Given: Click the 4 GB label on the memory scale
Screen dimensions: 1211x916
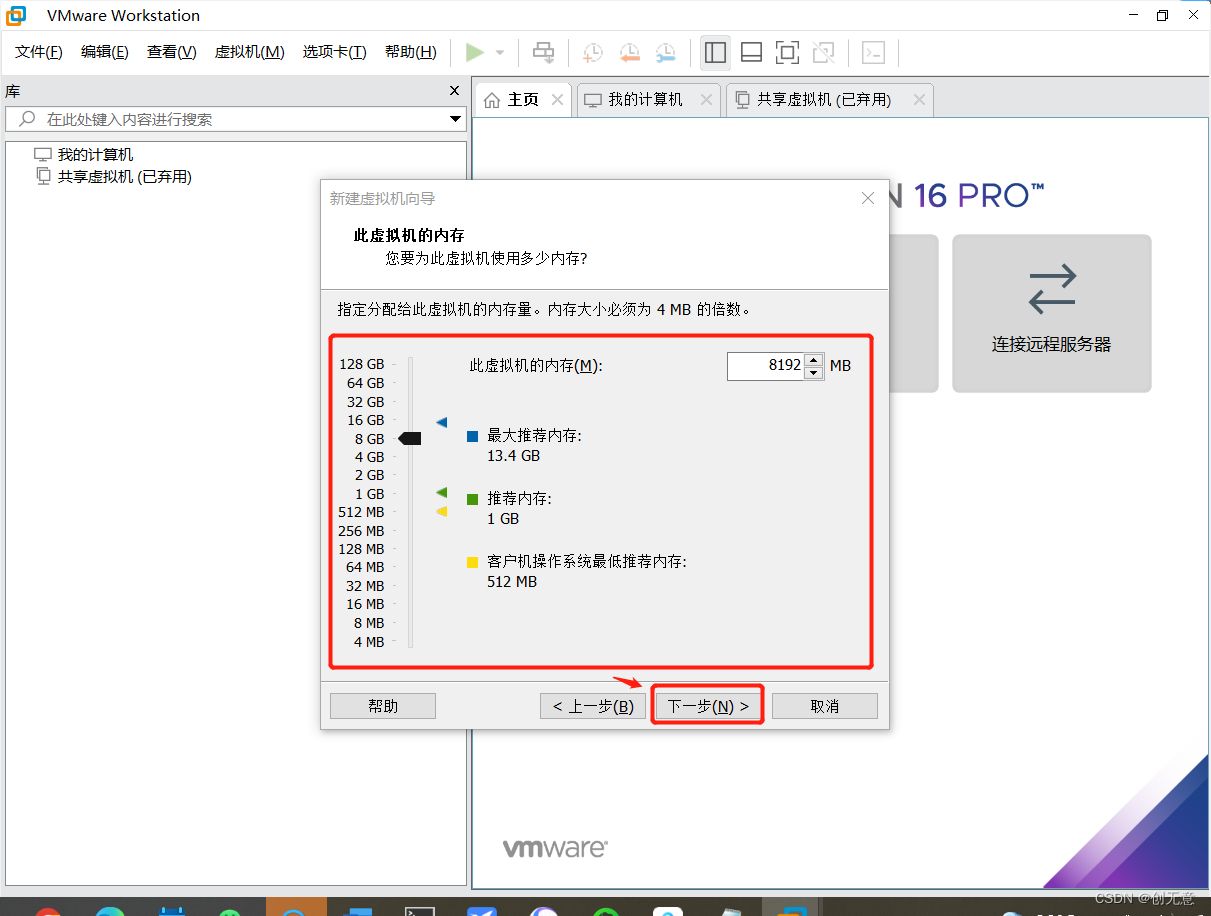Looking at the screenshot, I should [369, 457].
